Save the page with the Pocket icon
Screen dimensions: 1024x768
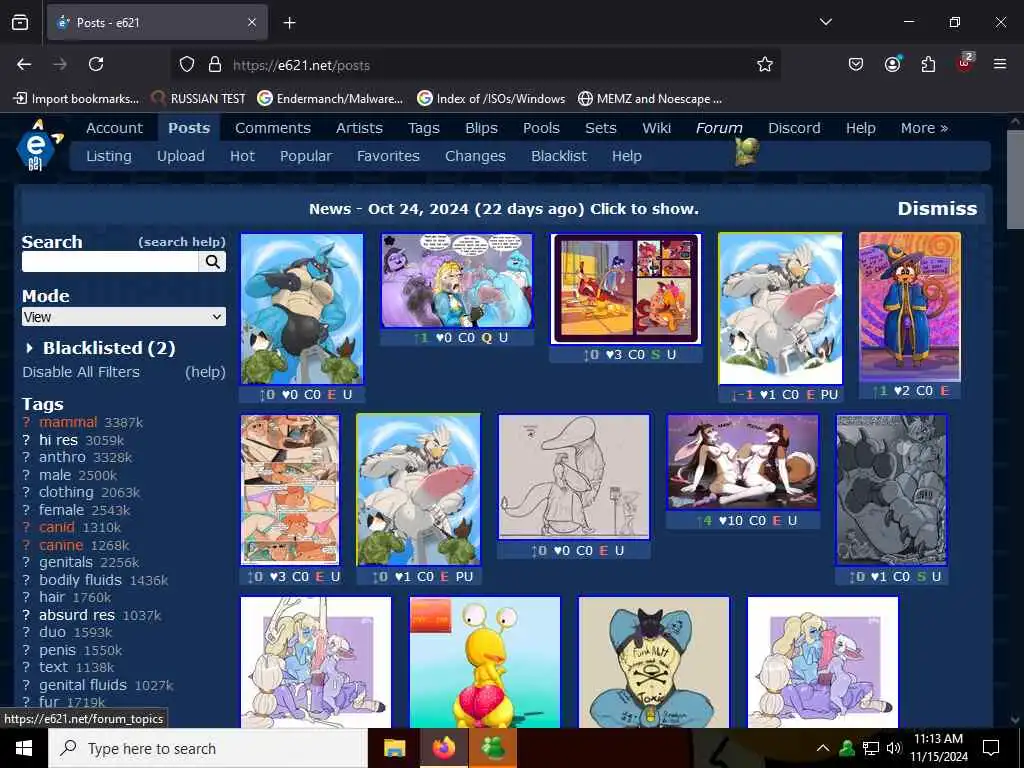[x=856, y=64]
